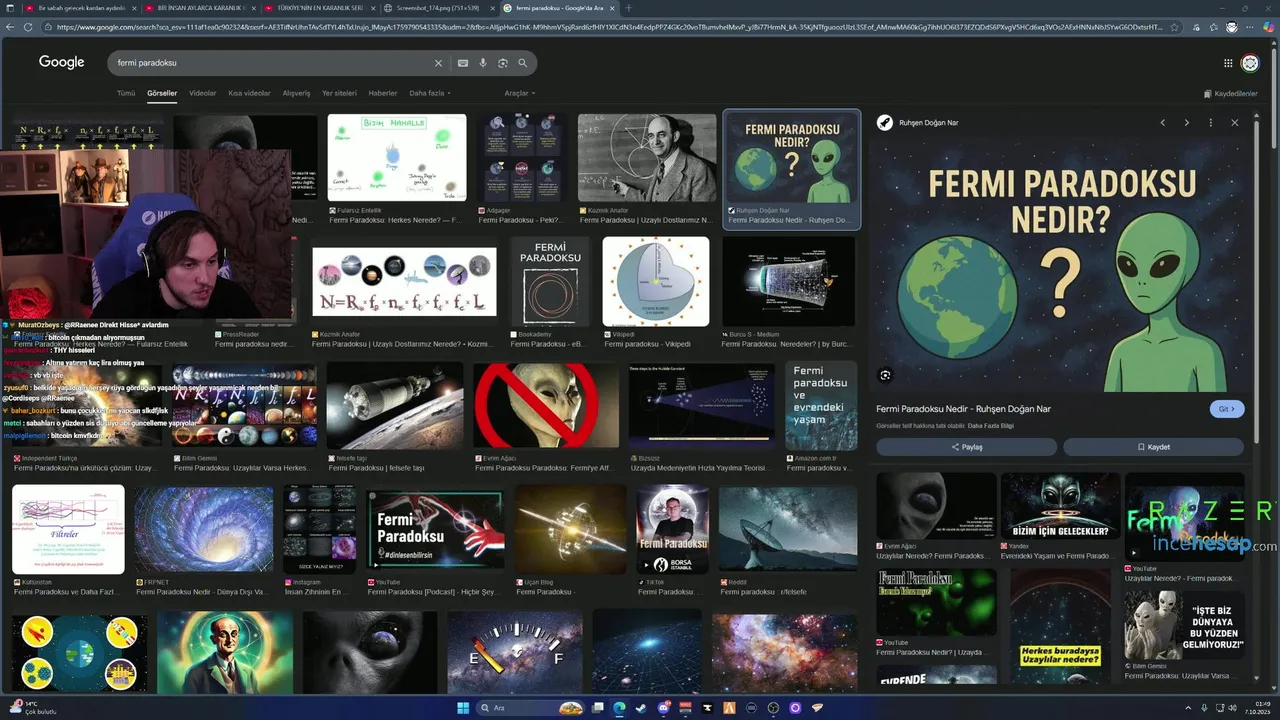Open the Google account profile avatar
The image size is (1280, 720).
[1250, 63]
